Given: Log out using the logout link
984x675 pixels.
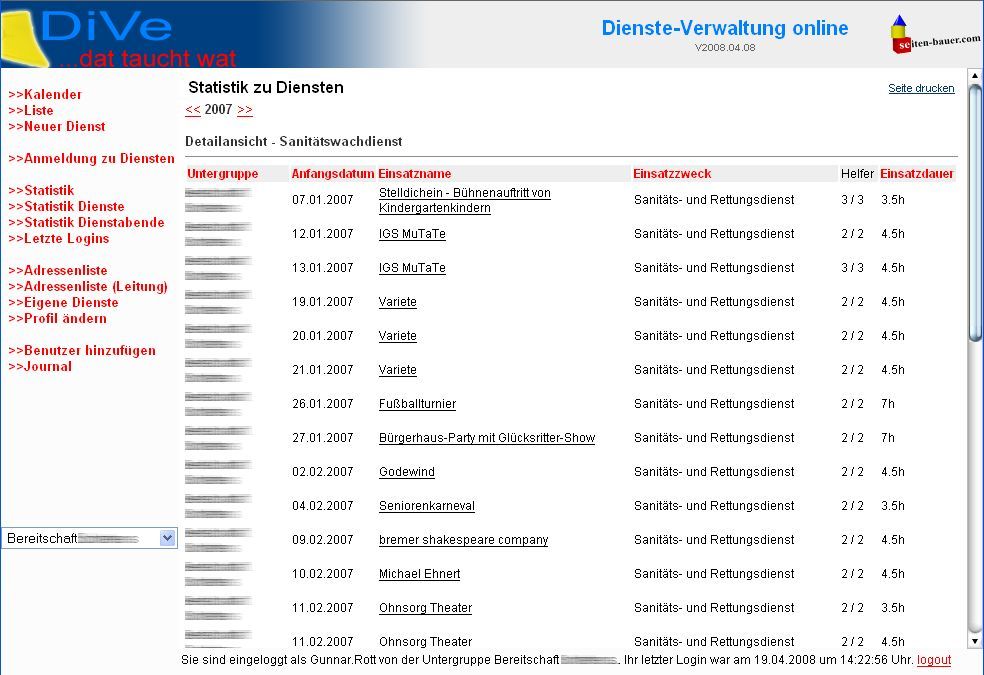Looking at the screenshot, I should click(934, 660).
